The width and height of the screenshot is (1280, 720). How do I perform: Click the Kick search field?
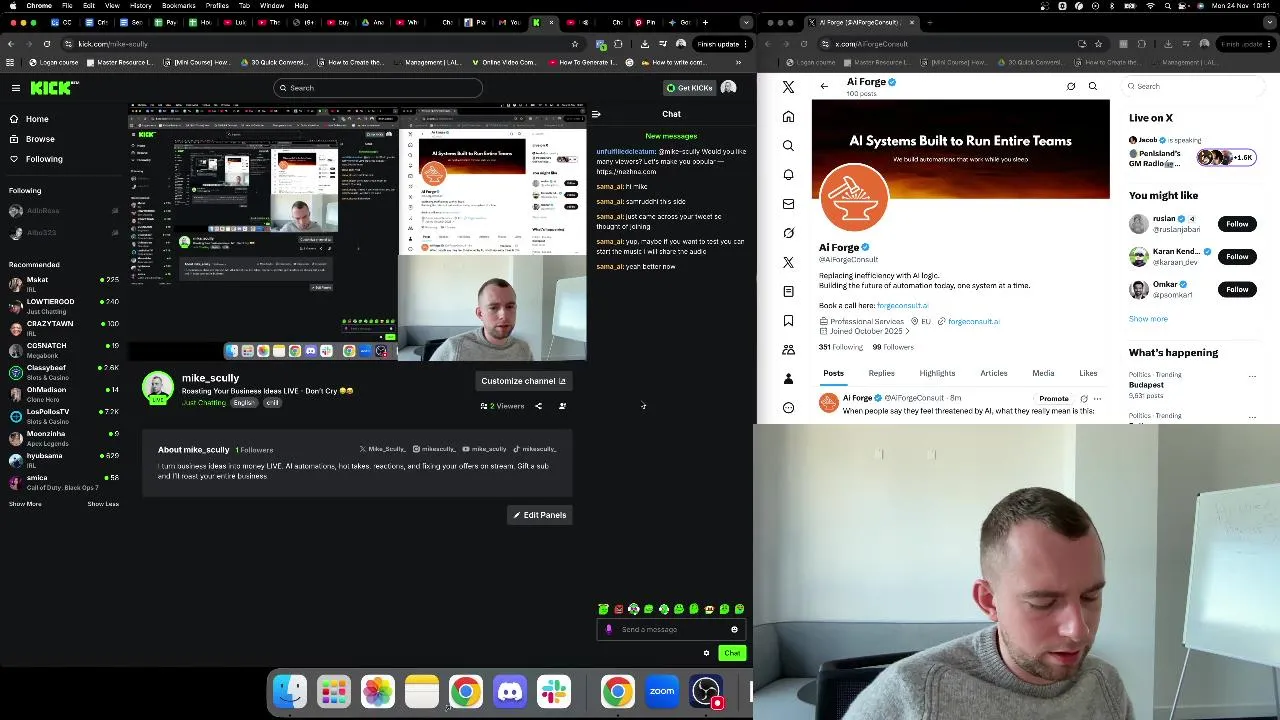(378, 88)
